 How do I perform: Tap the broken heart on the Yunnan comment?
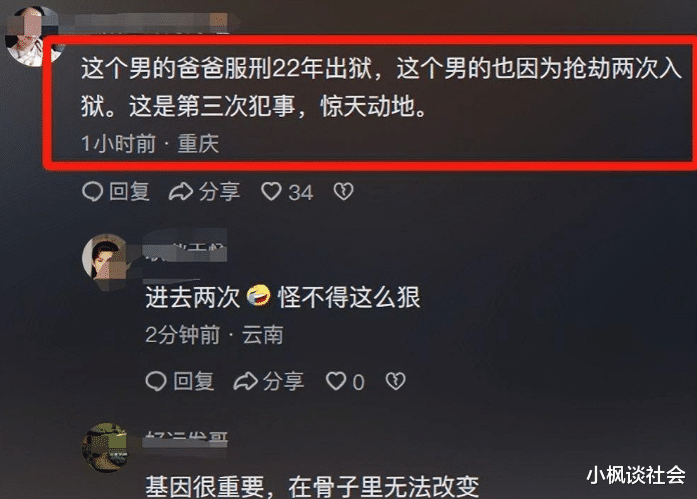coord(396,381)
